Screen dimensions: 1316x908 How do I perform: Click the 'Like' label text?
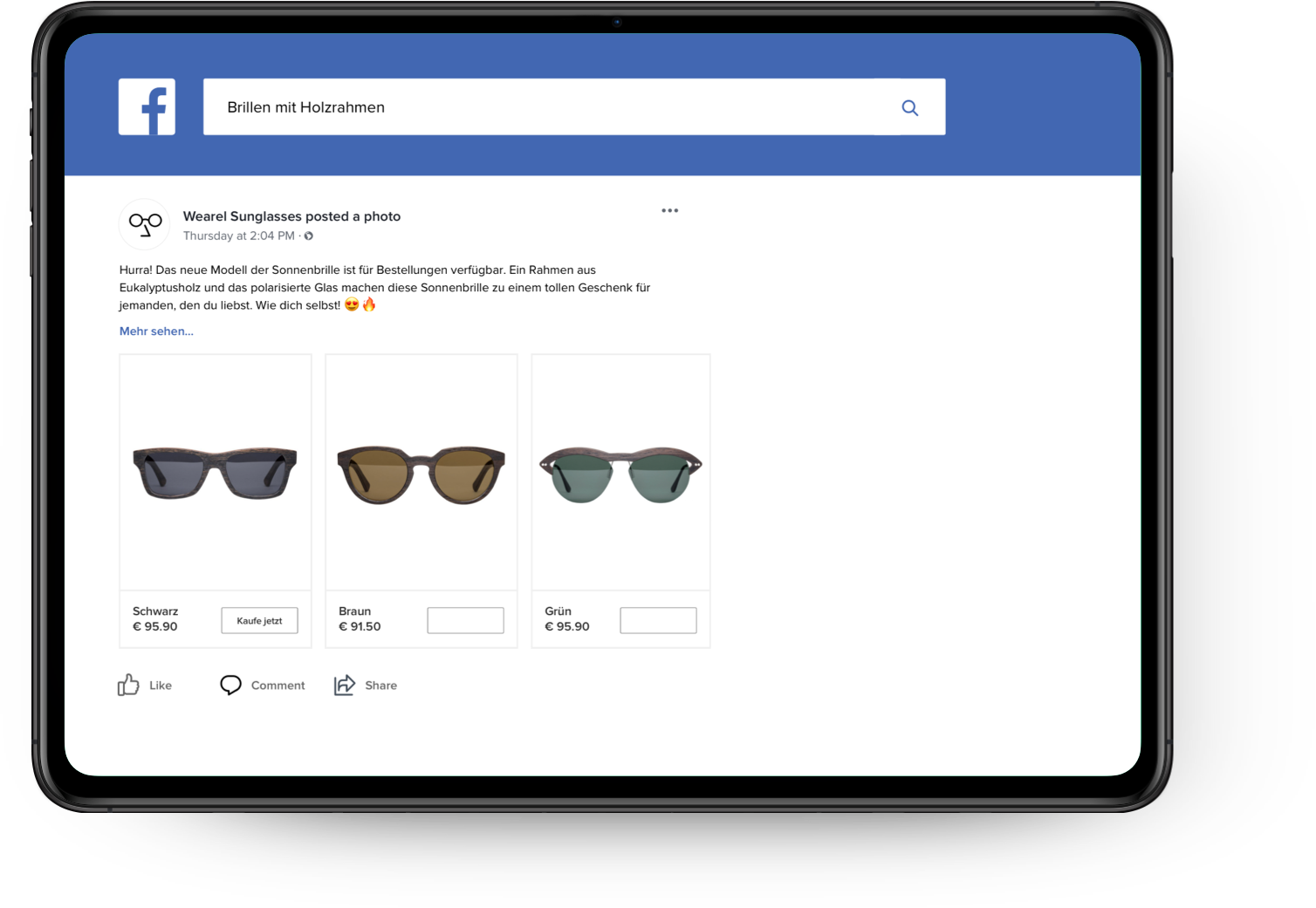[161, 686]
